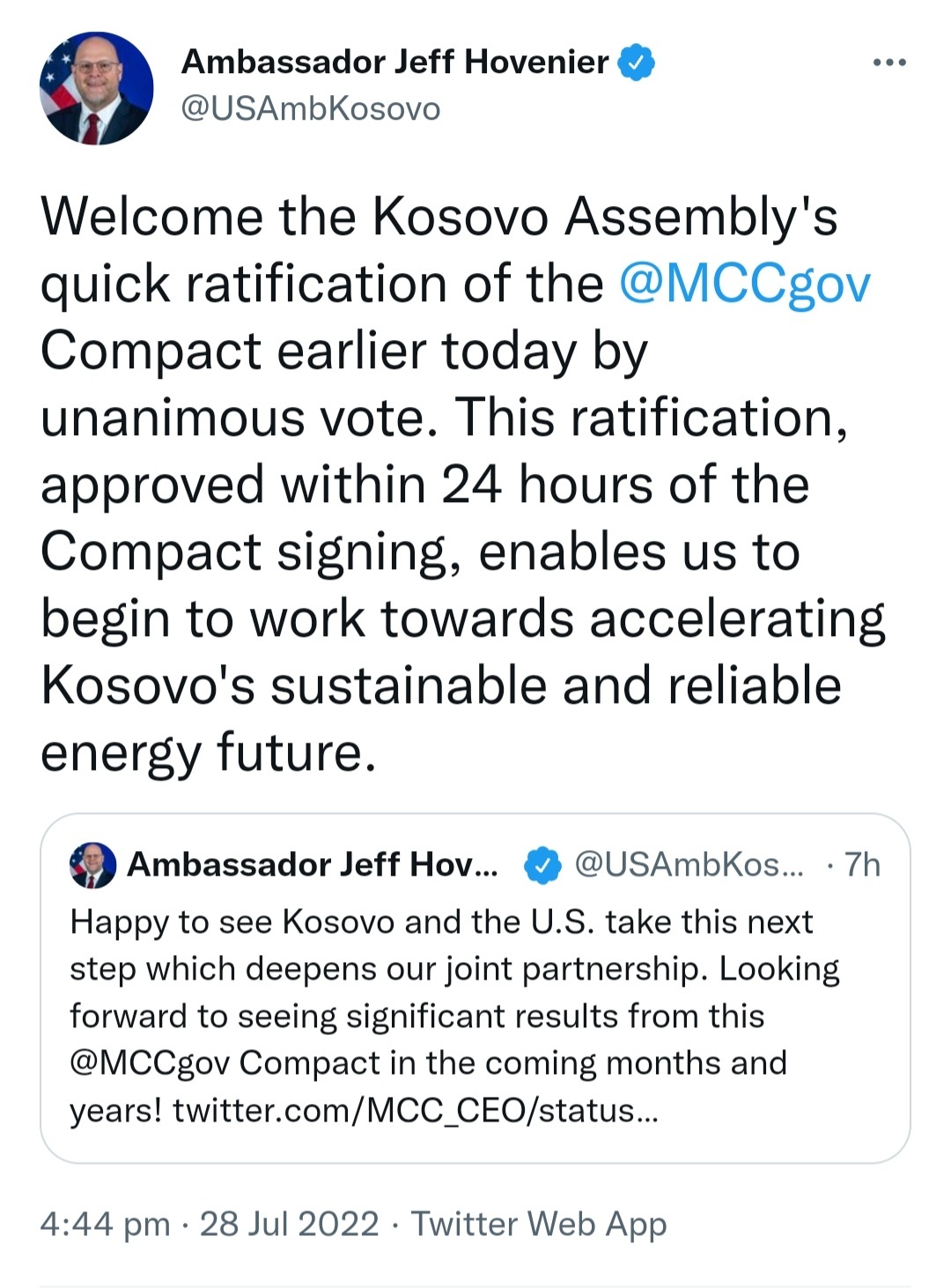
Task: Click the truncated name "Ambassador Jeff Hov..." in quoted tweet
Action: [313, 865]
